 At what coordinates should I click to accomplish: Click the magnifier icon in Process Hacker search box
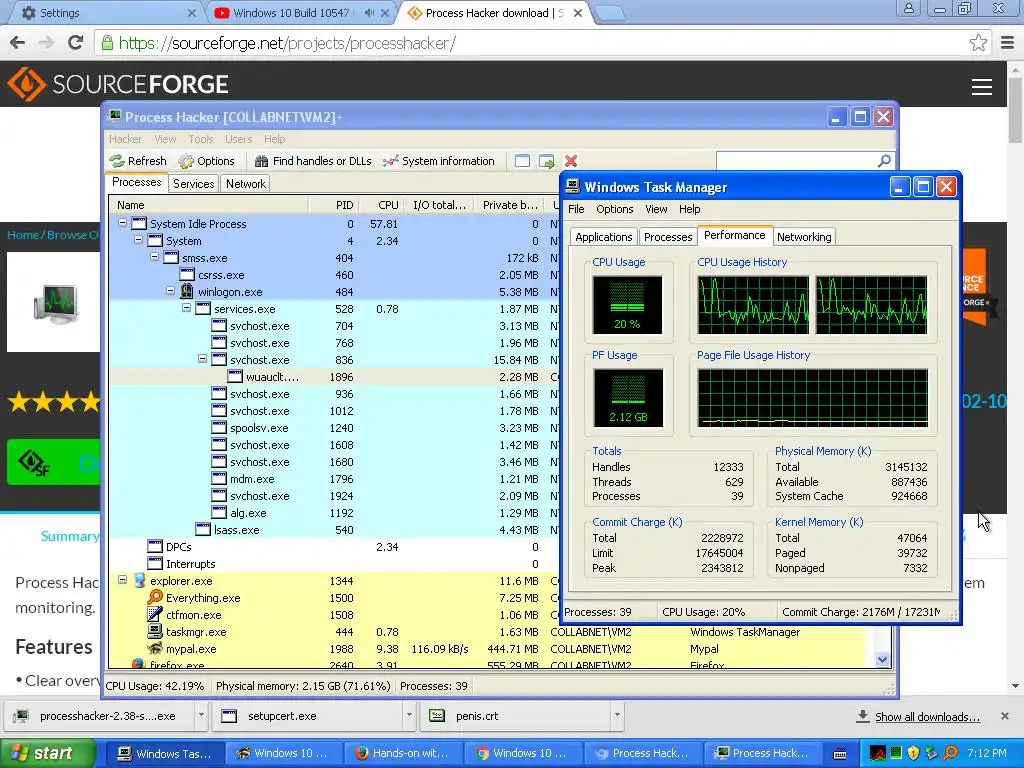point(884,161)
